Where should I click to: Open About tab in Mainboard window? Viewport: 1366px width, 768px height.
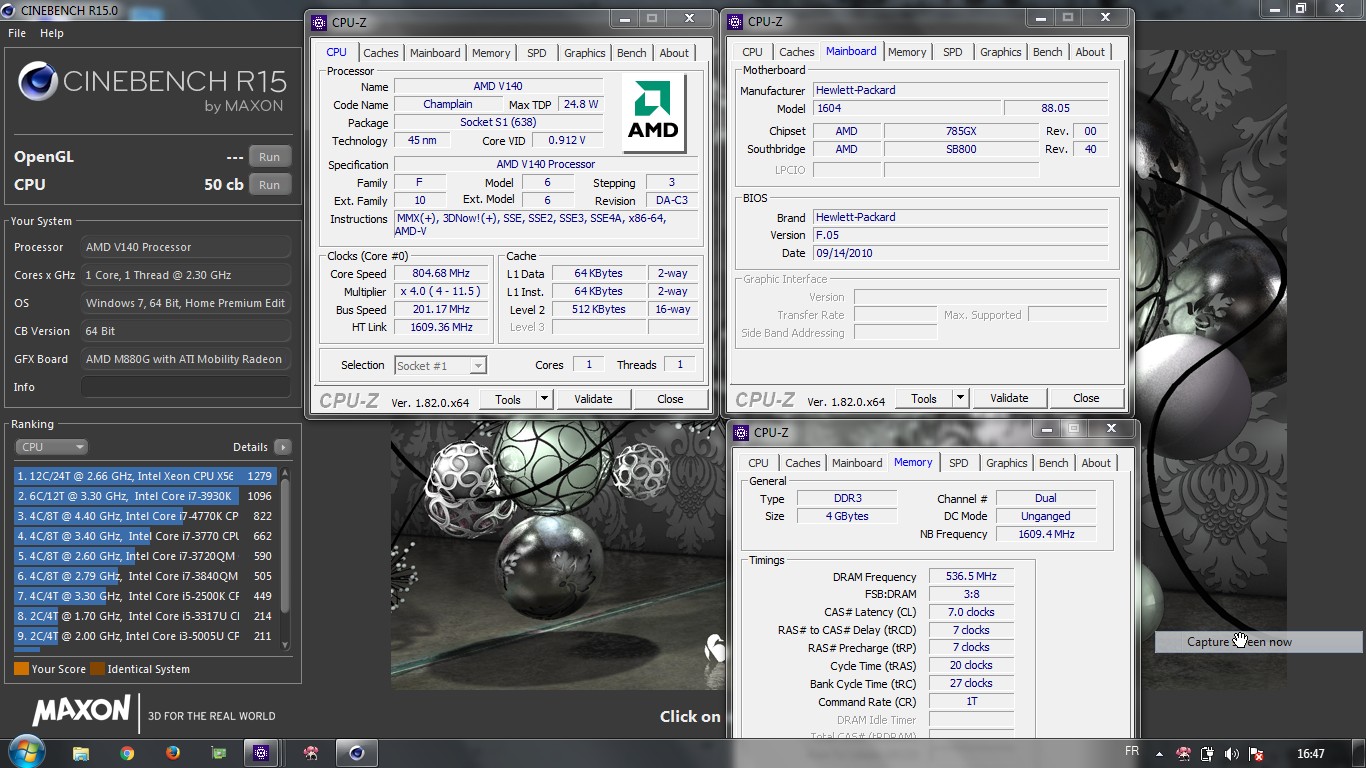1090,52
